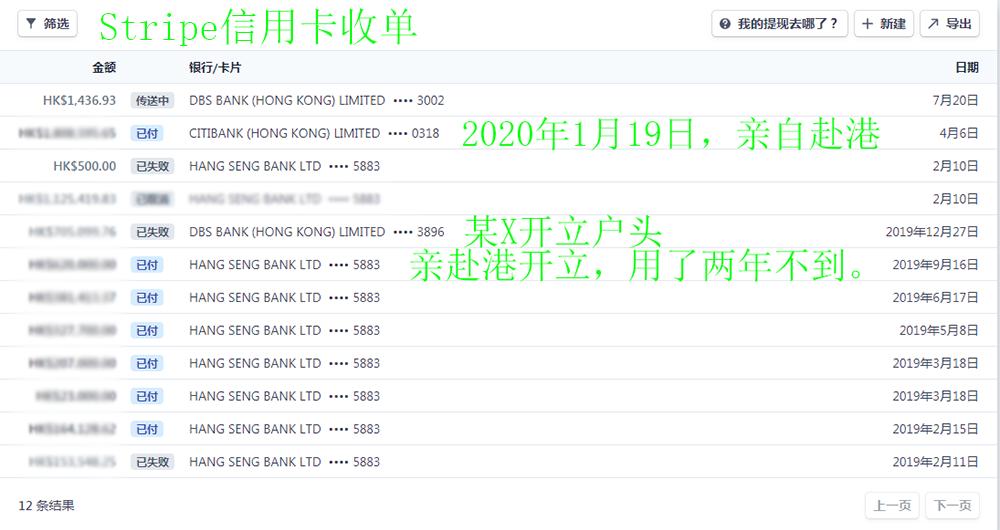Click 已付 badge in CITIBANK row
The image size is (1000, 530).
pyautogui.click(x=147, y=134)
